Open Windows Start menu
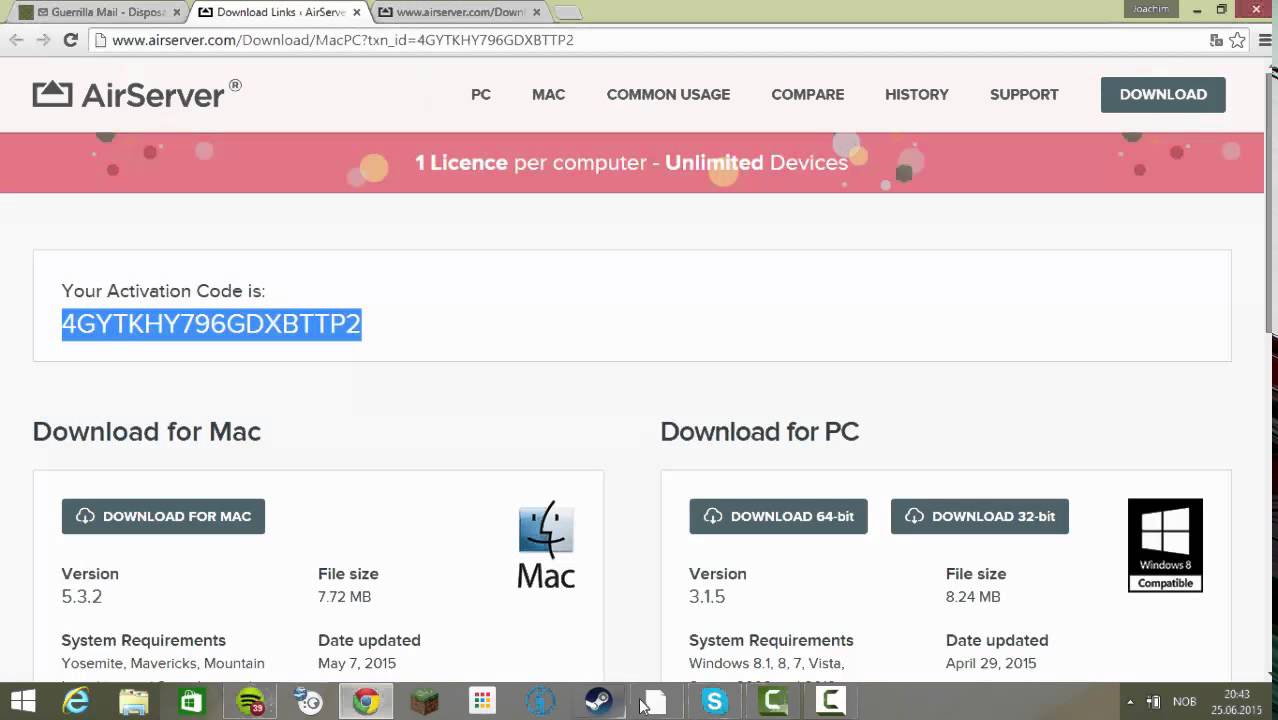The width and height of the screenshot is (1278, 720). [x=23, y=702]
